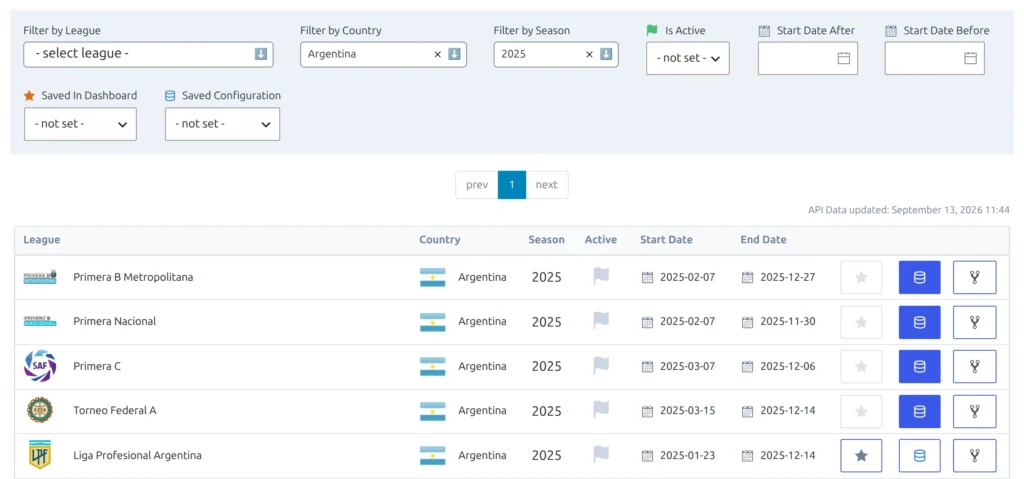Clear the Argentina country filter
The height and width of the screenshot is (479, 1024).
point(438,54)
